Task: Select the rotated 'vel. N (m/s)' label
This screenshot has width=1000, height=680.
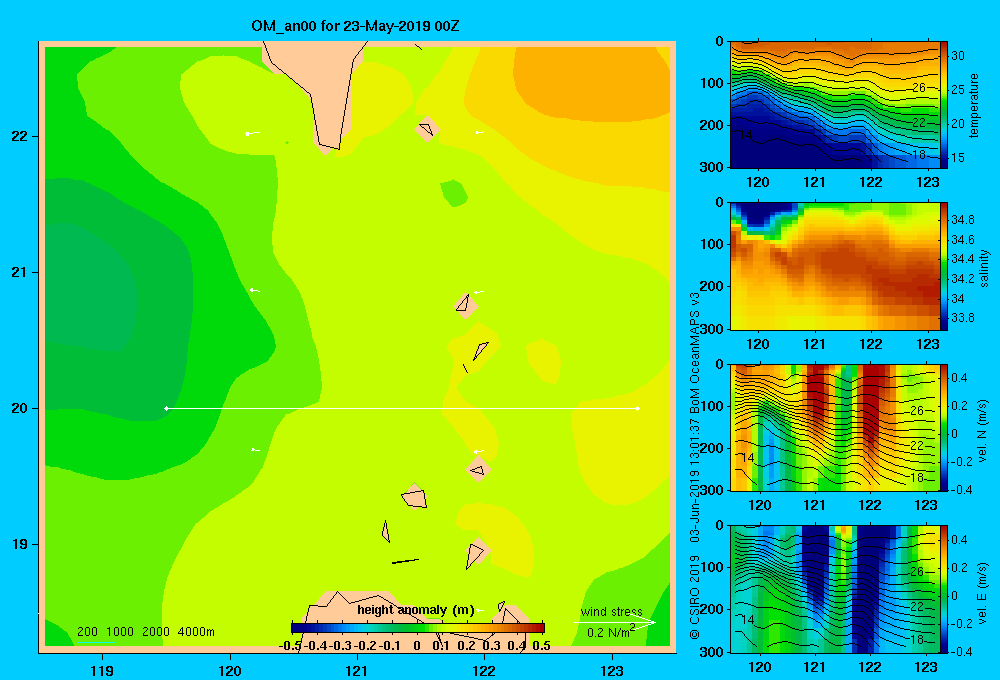Action: [983, 431]
